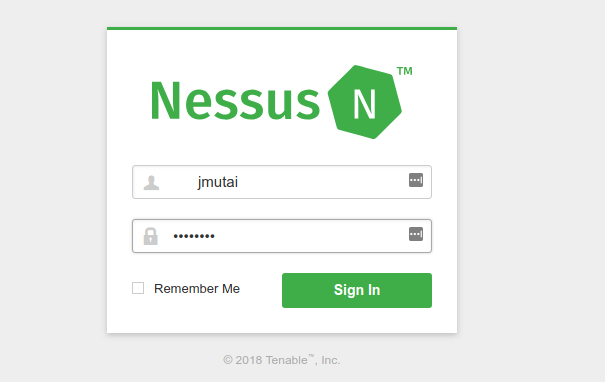Click the green hexagon N logo
Viewport: 605px width, 382px height.
(x=365, y=102)
